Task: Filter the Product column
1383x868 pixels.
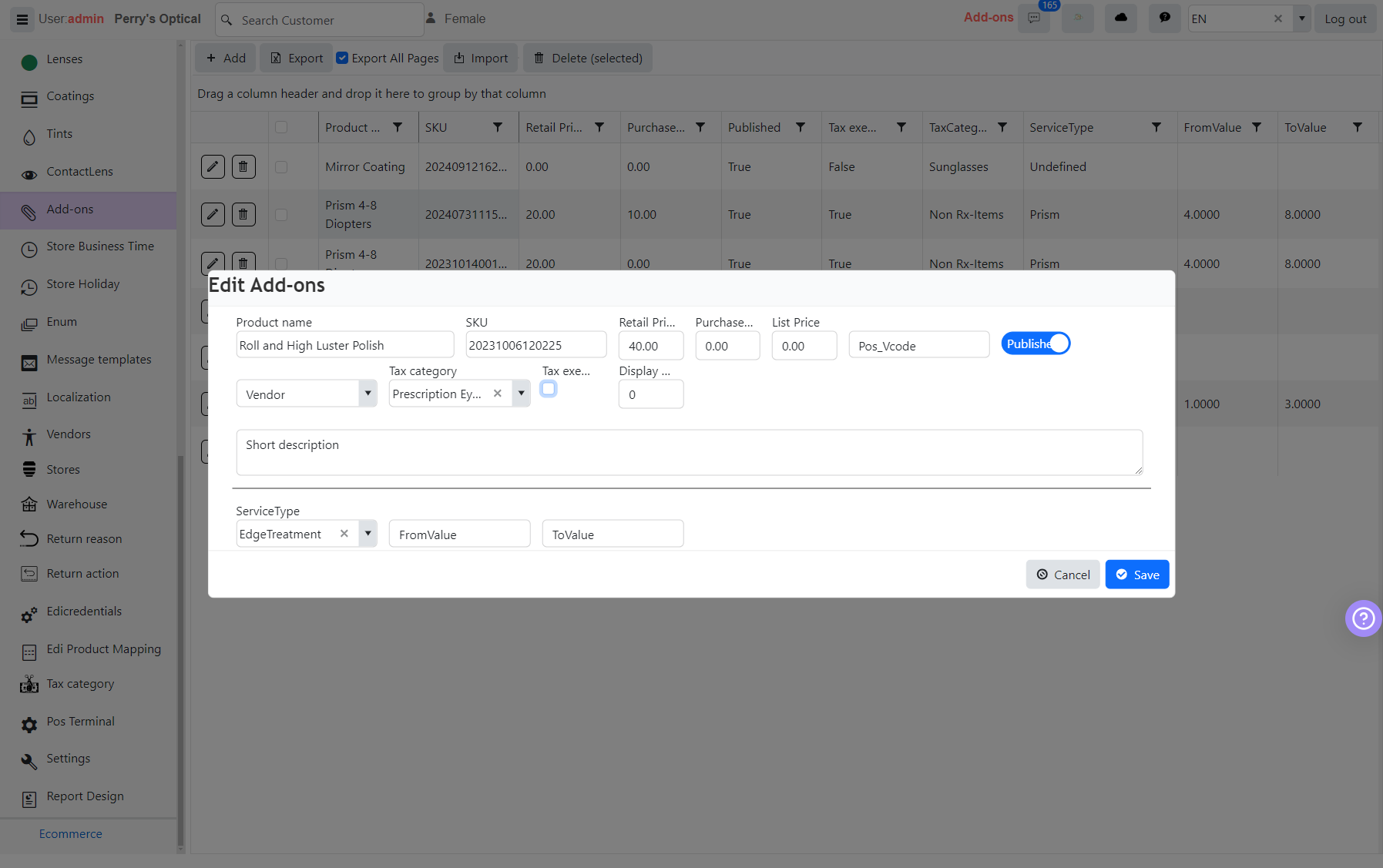Action: (x=398, y=127)
